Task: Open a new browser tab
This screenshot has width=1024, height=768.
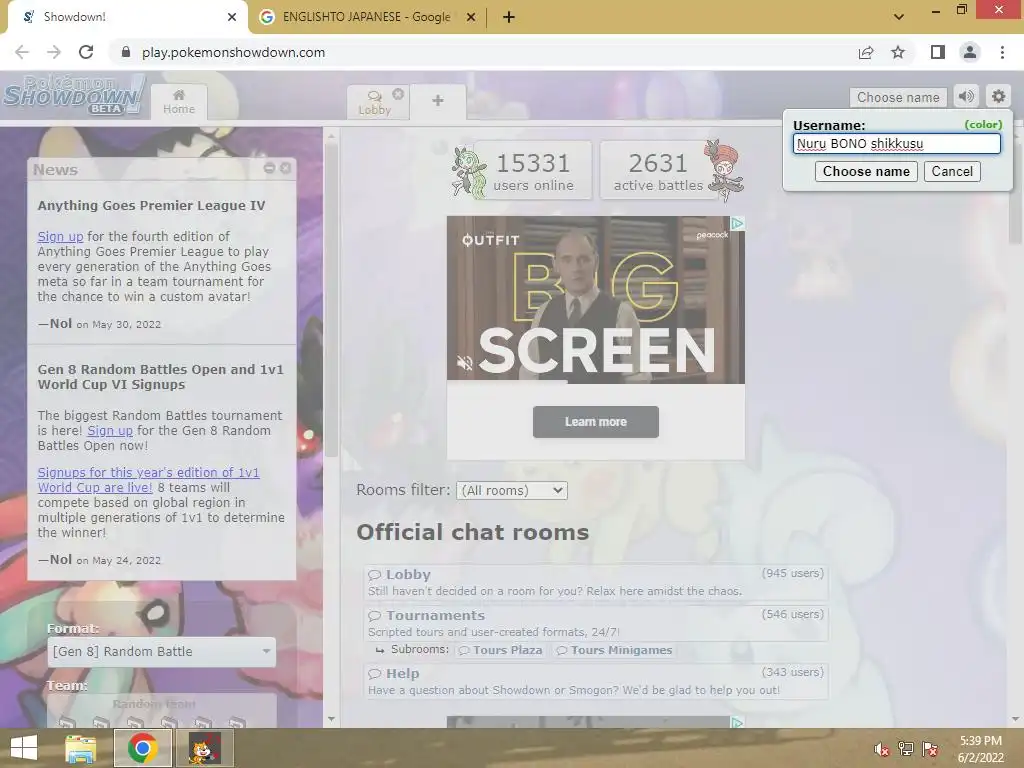Action: point(509,17)
